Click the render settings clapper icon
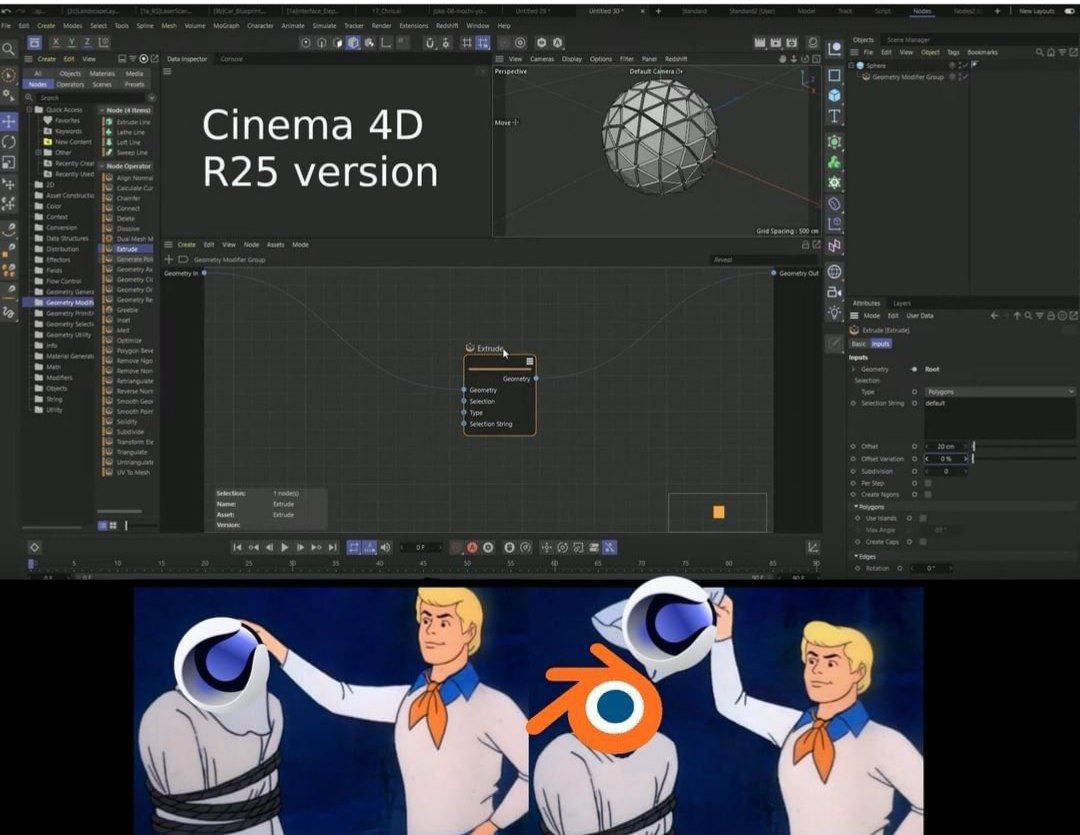 pyautogui.click(x=791, y=42)
